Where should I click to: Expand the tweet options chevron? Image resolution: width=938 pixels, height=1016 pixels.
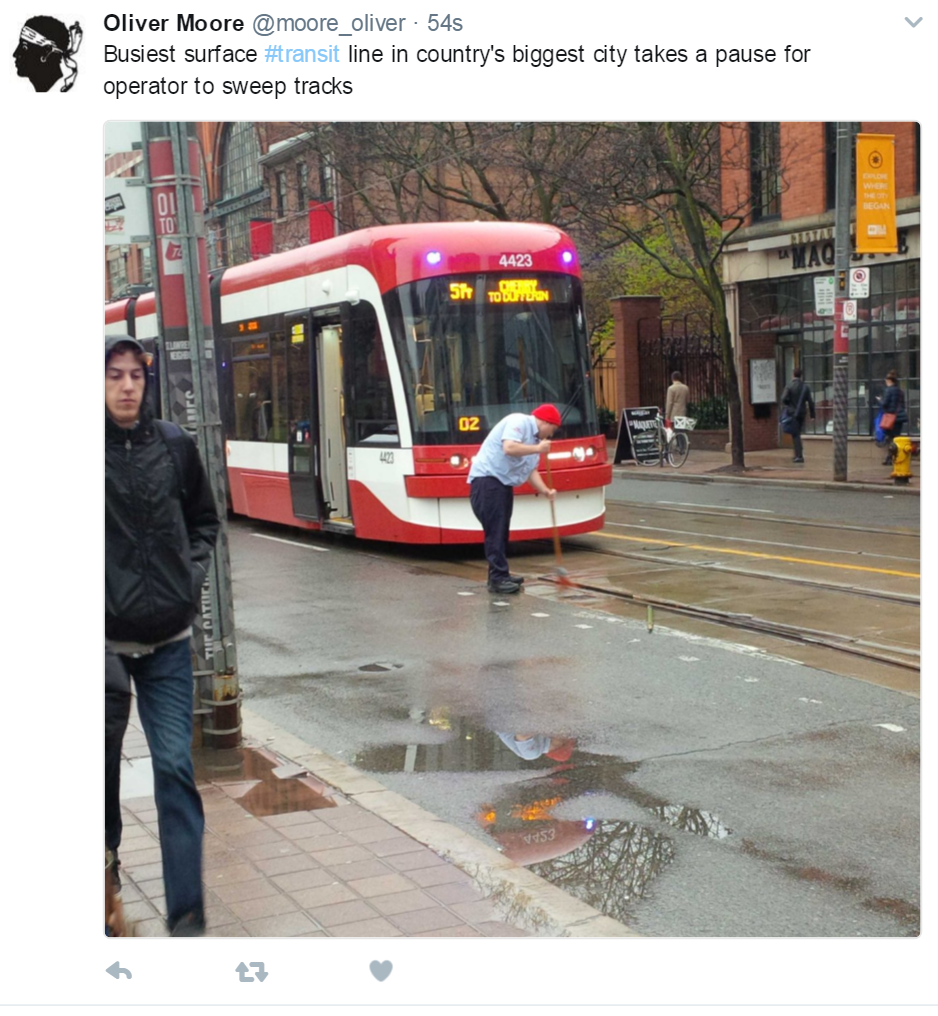click(x=913, y=23)
